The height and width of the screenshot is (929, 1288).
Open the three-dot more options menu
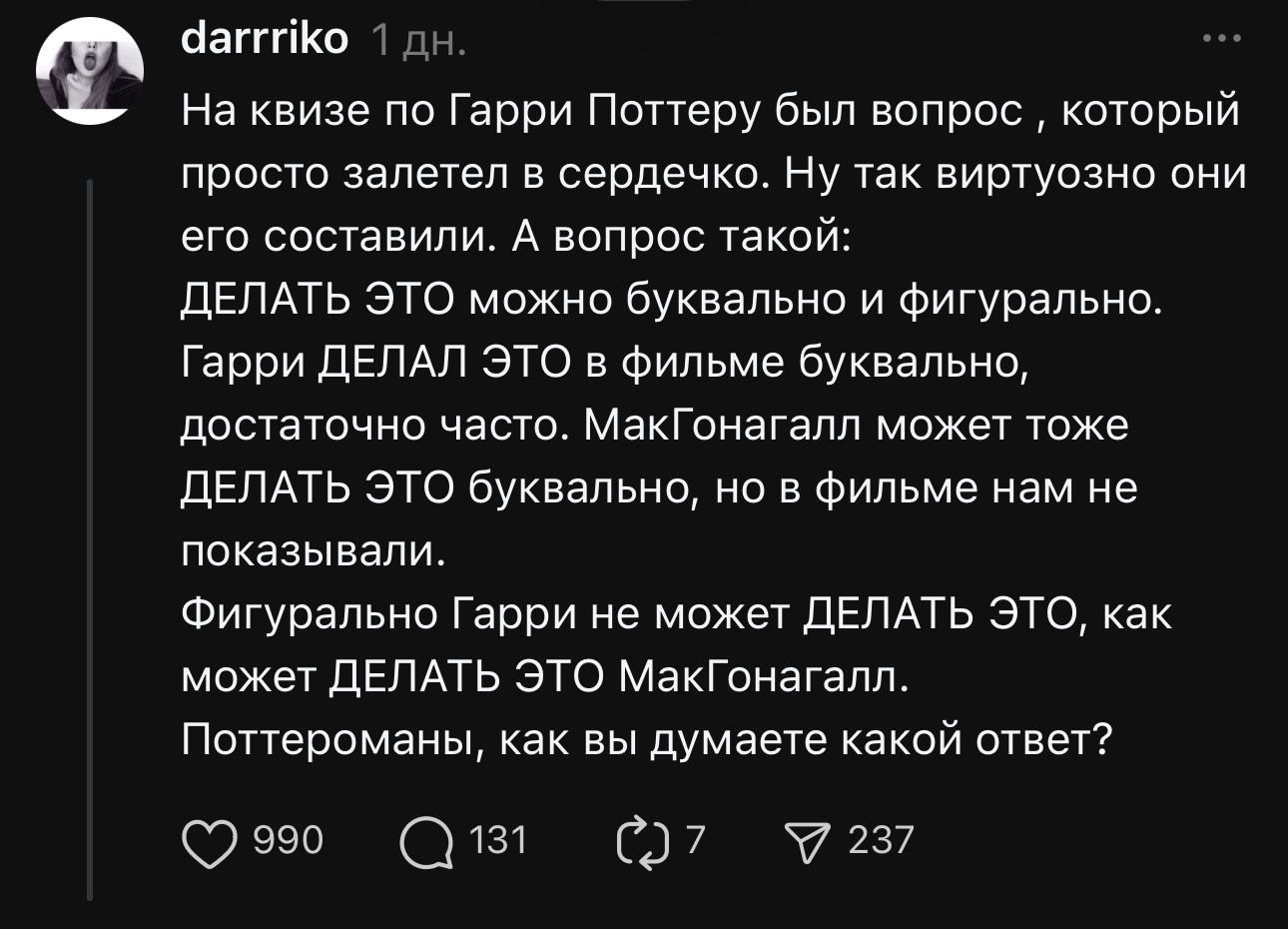pos(1221,40)
